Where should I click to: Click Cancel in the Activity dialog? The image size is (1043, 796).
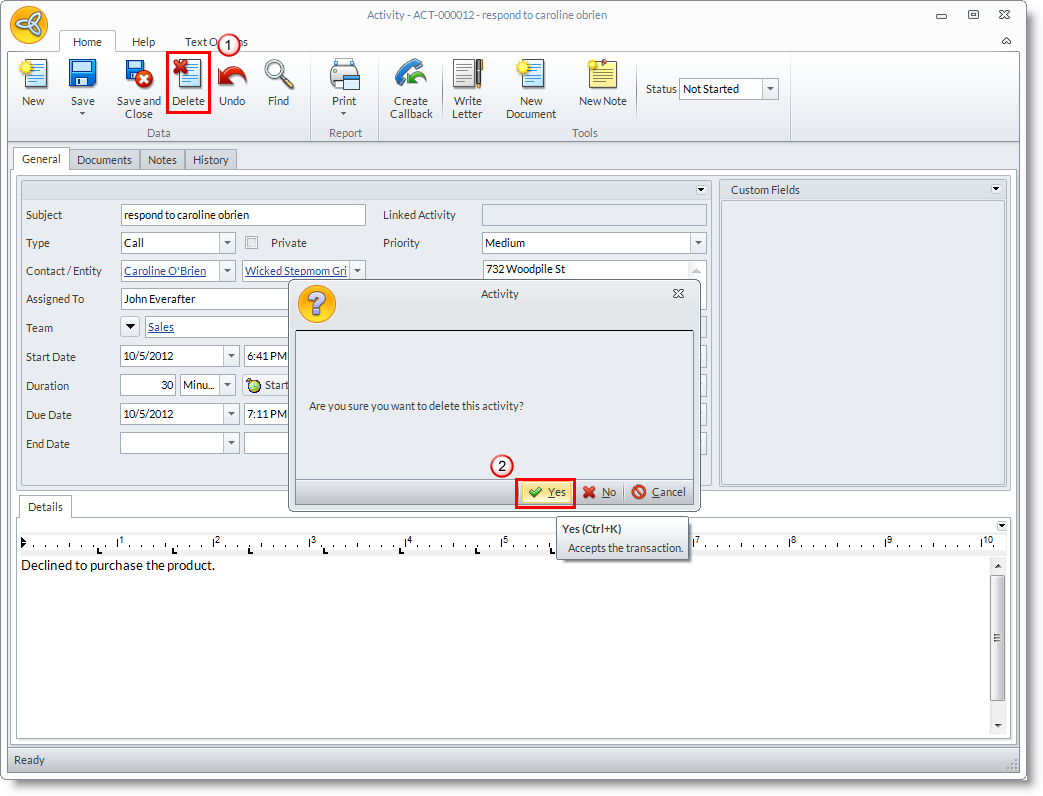659,492
